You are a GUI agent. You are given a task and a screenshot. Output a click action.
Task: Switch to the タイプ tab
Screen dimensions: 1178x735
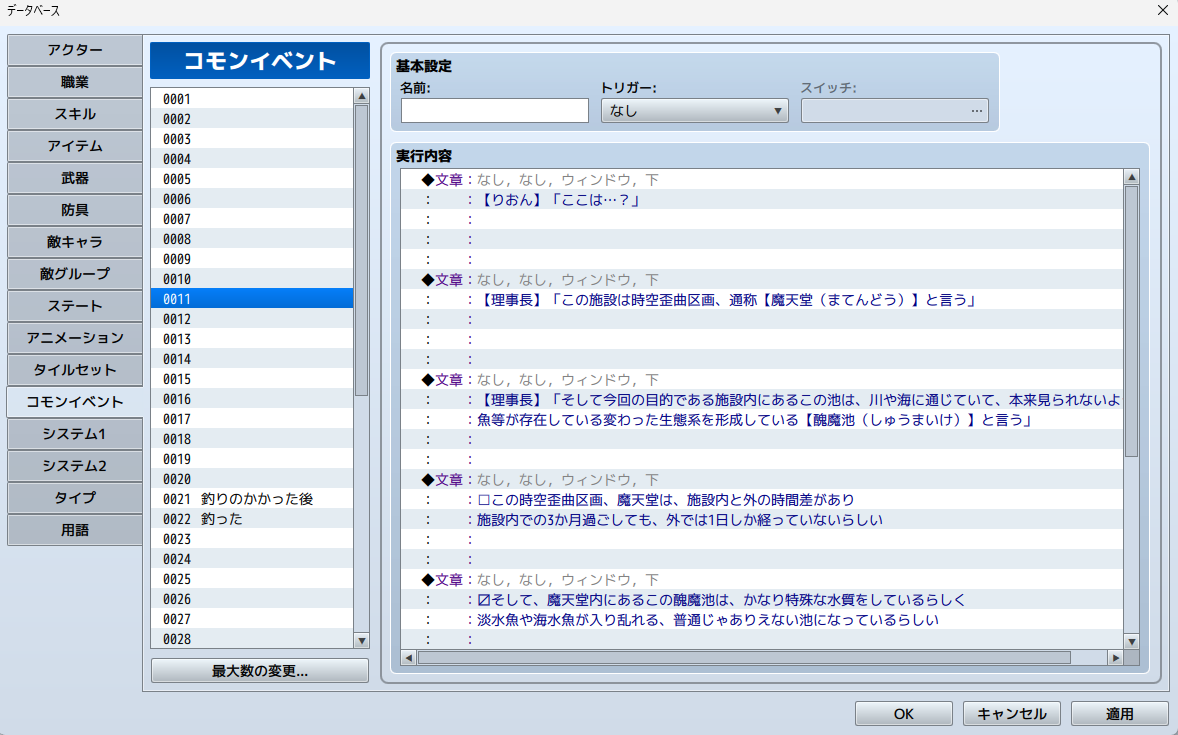pos(74,498)
